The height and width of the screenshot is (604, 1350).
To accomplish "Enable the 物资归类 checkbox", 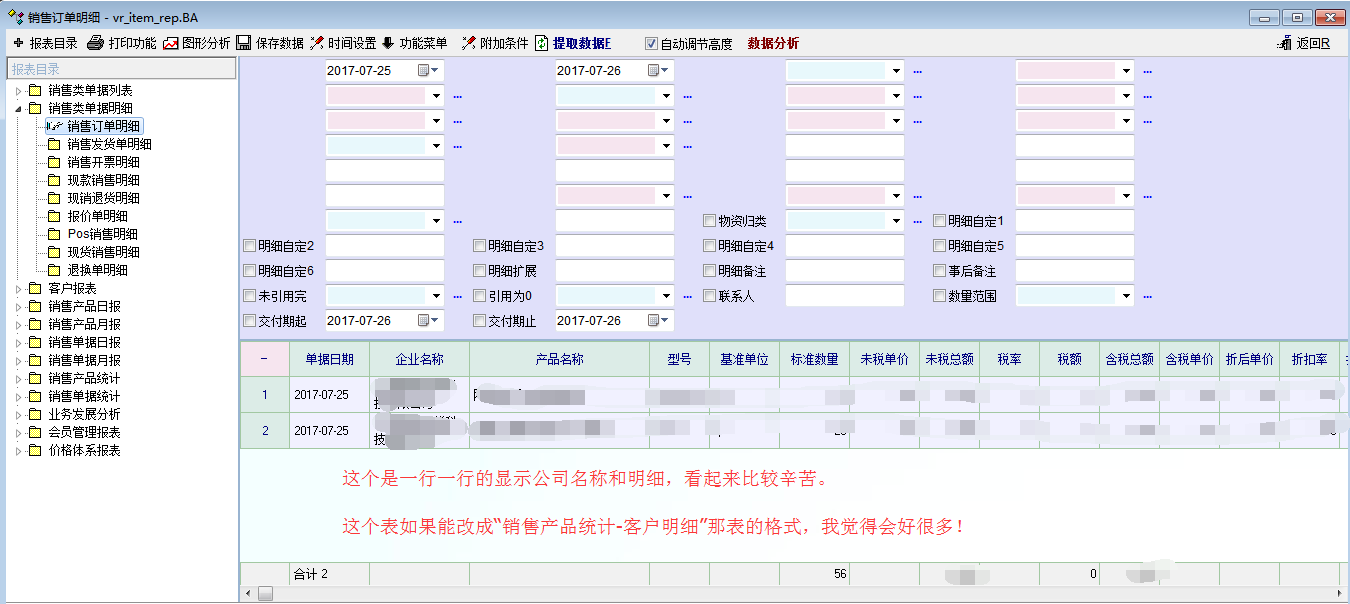I will tap(710, 221).
